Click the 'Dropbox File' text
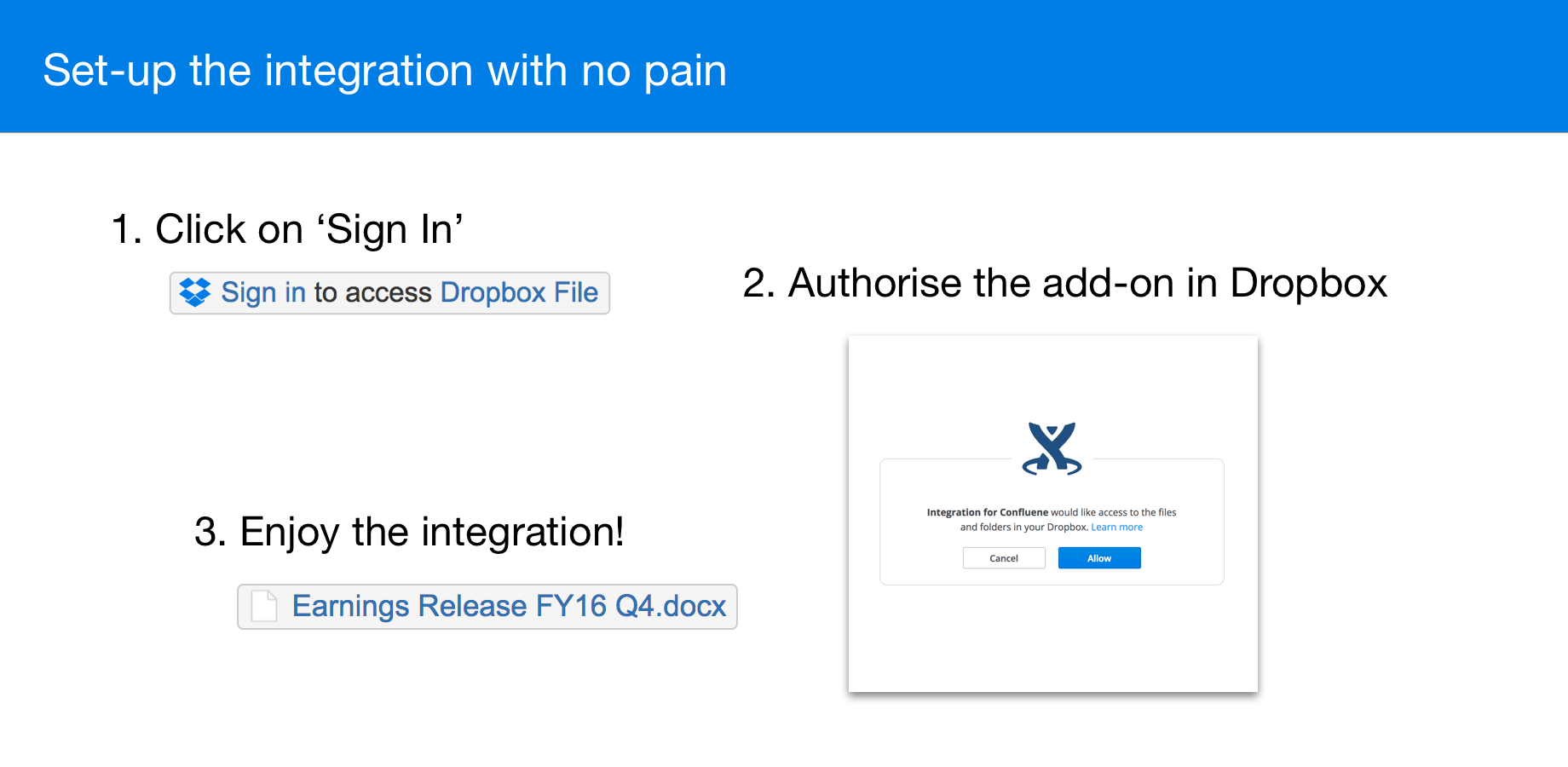Viewport: 1568px width, 767px height. click(x=519, y=292)
